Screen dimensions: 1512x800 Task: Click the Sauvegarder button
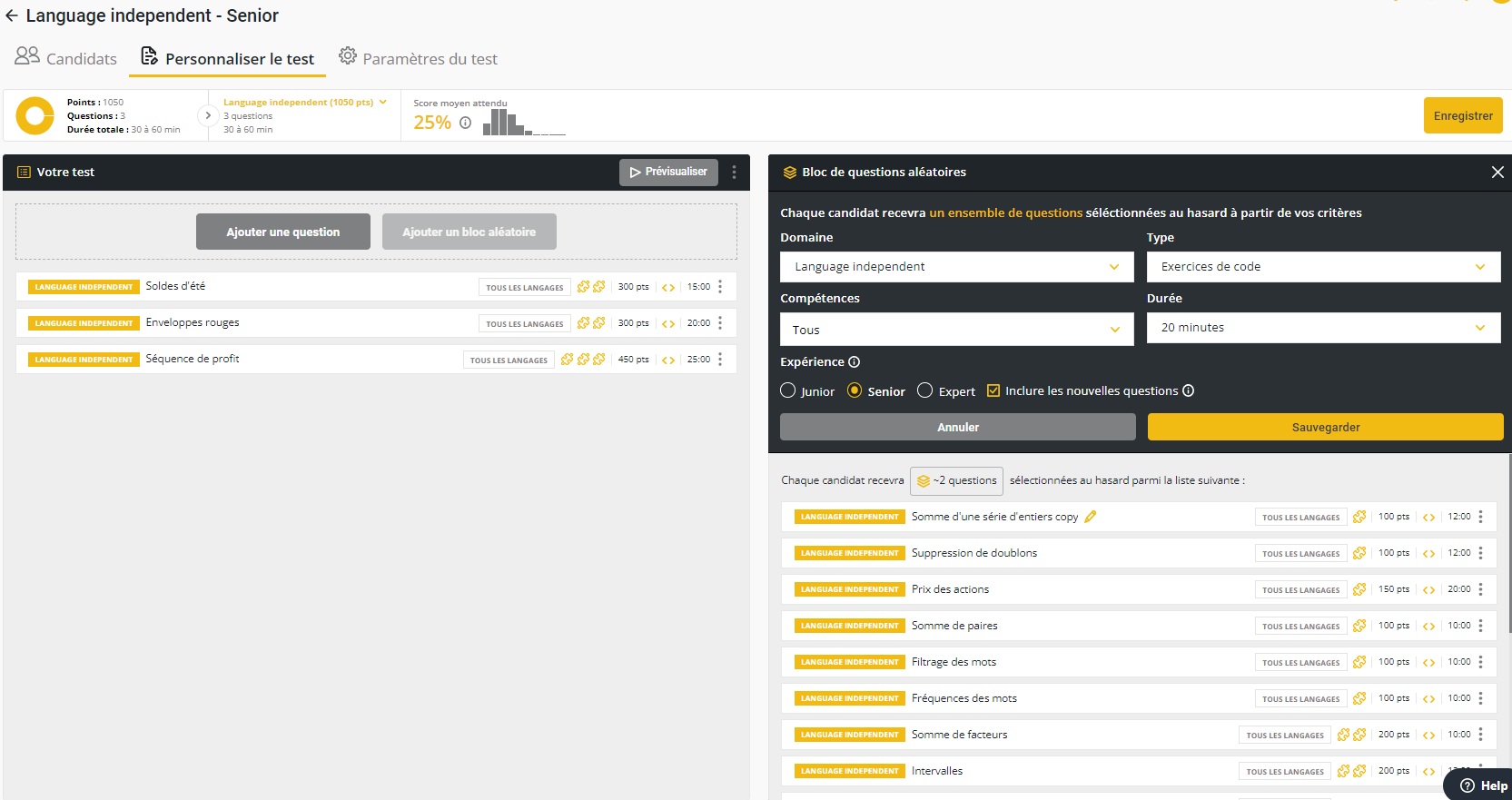click(x=1325, y=428)
